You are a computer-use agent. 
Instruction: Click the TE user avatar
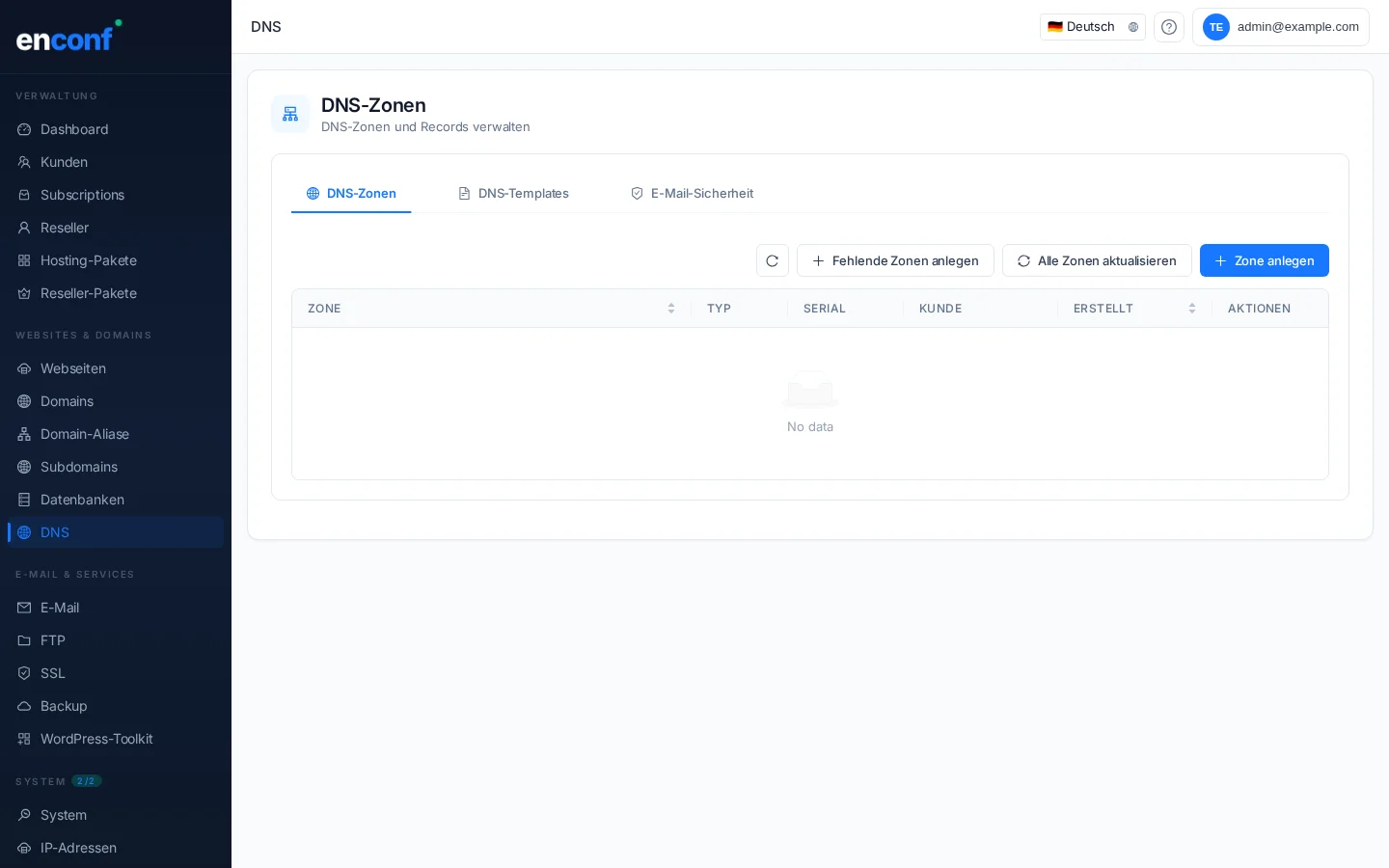[x=1216, y=27]
